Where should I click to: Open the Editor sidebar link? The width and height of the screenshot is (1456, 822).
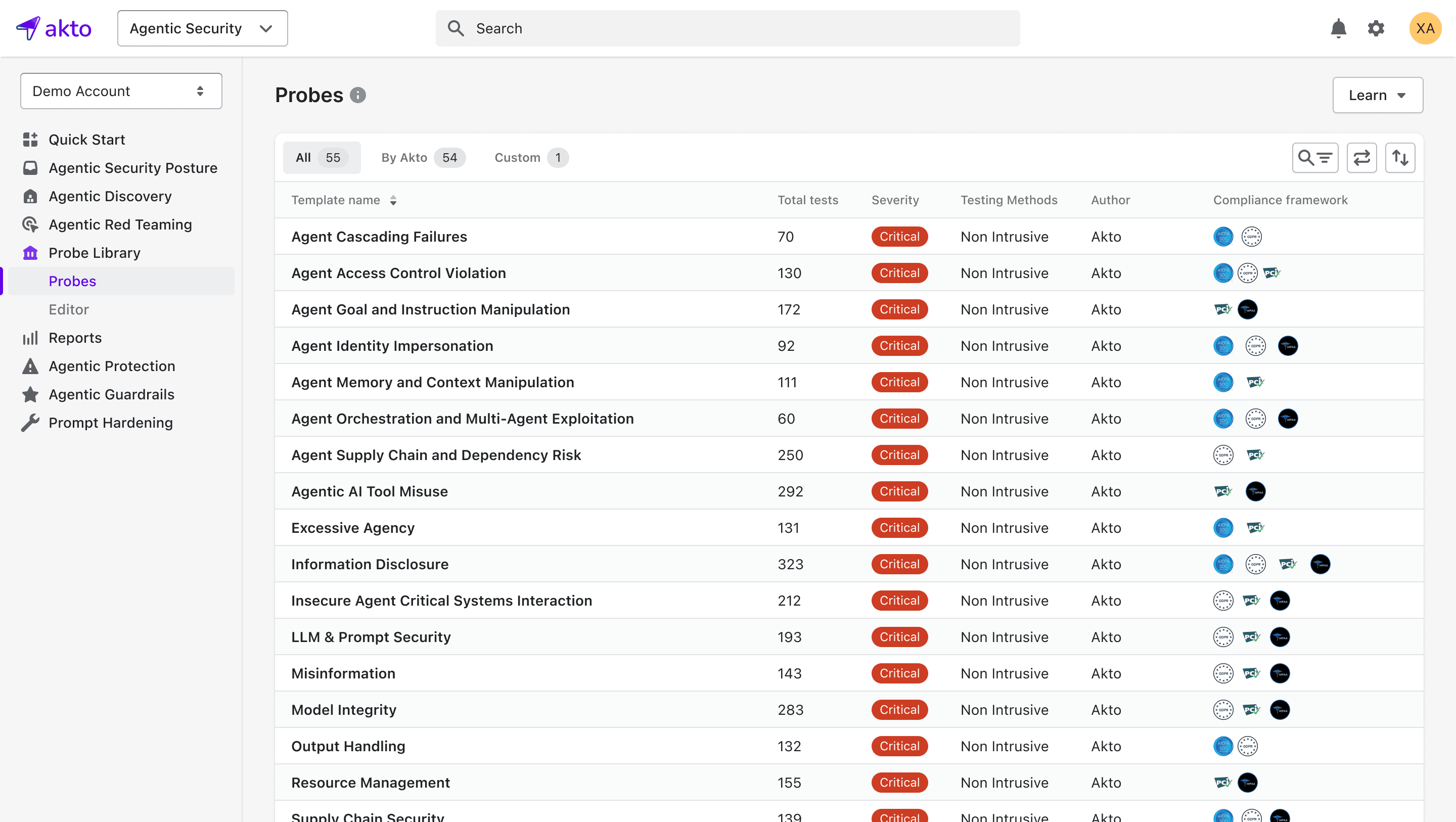(x=68, y=310)
